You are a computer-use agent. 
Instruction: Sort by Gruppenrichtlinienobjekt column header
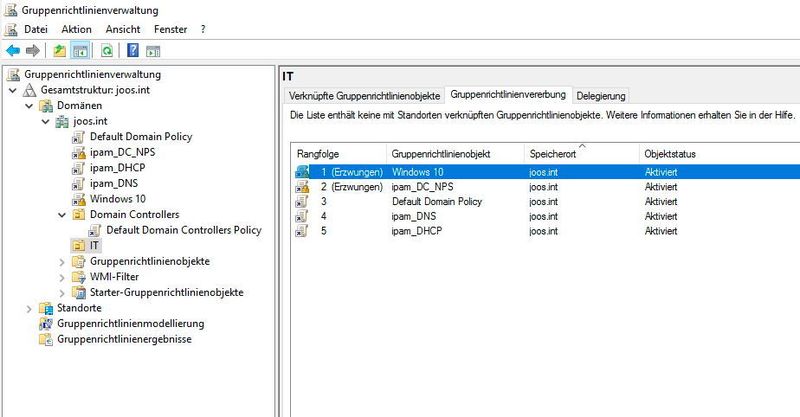pyautogui.click(x=455, y=154)
